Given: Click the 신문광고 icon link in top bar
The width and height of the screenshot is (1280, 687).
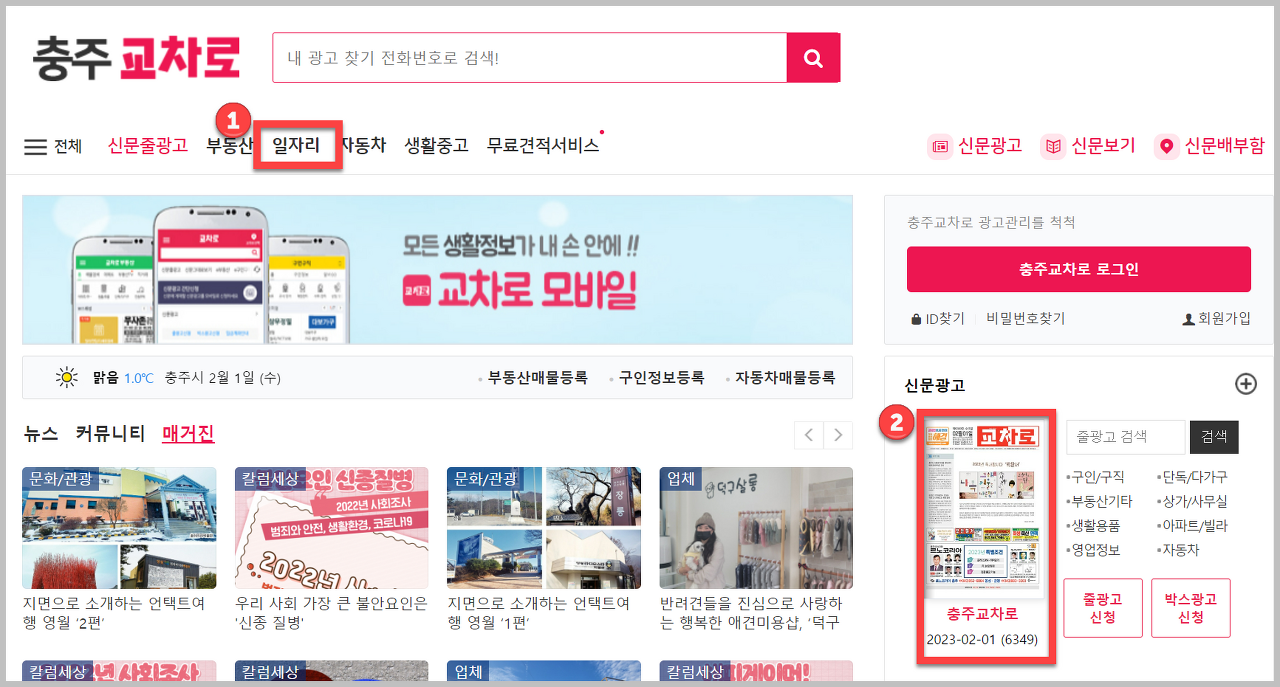Looking at the screenshot, I should pos(975,146).
